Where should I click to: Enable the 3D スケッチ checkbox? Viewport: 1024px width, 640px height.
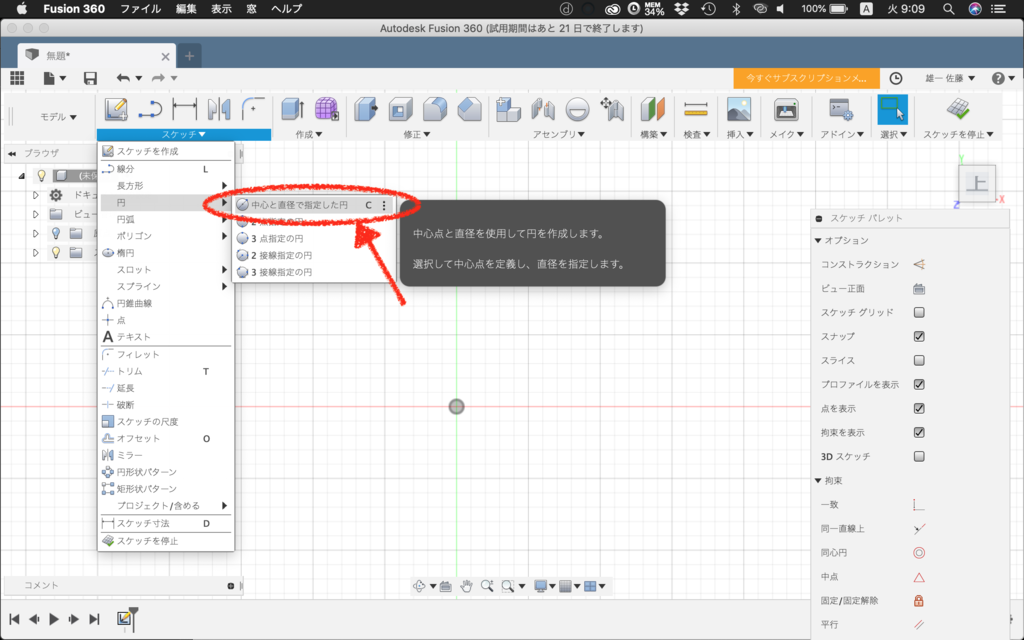[x=919, y=456]
